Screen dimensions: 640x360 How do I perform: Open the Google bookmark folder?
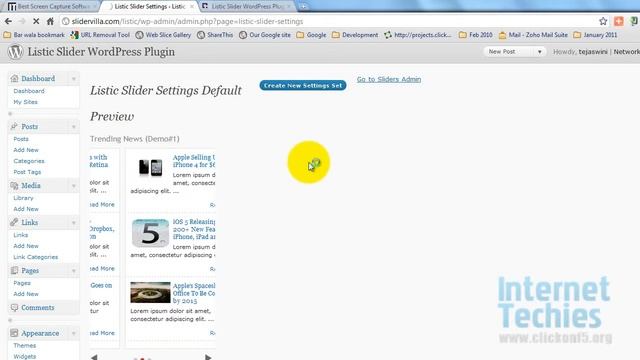click(x=311, y=35)
